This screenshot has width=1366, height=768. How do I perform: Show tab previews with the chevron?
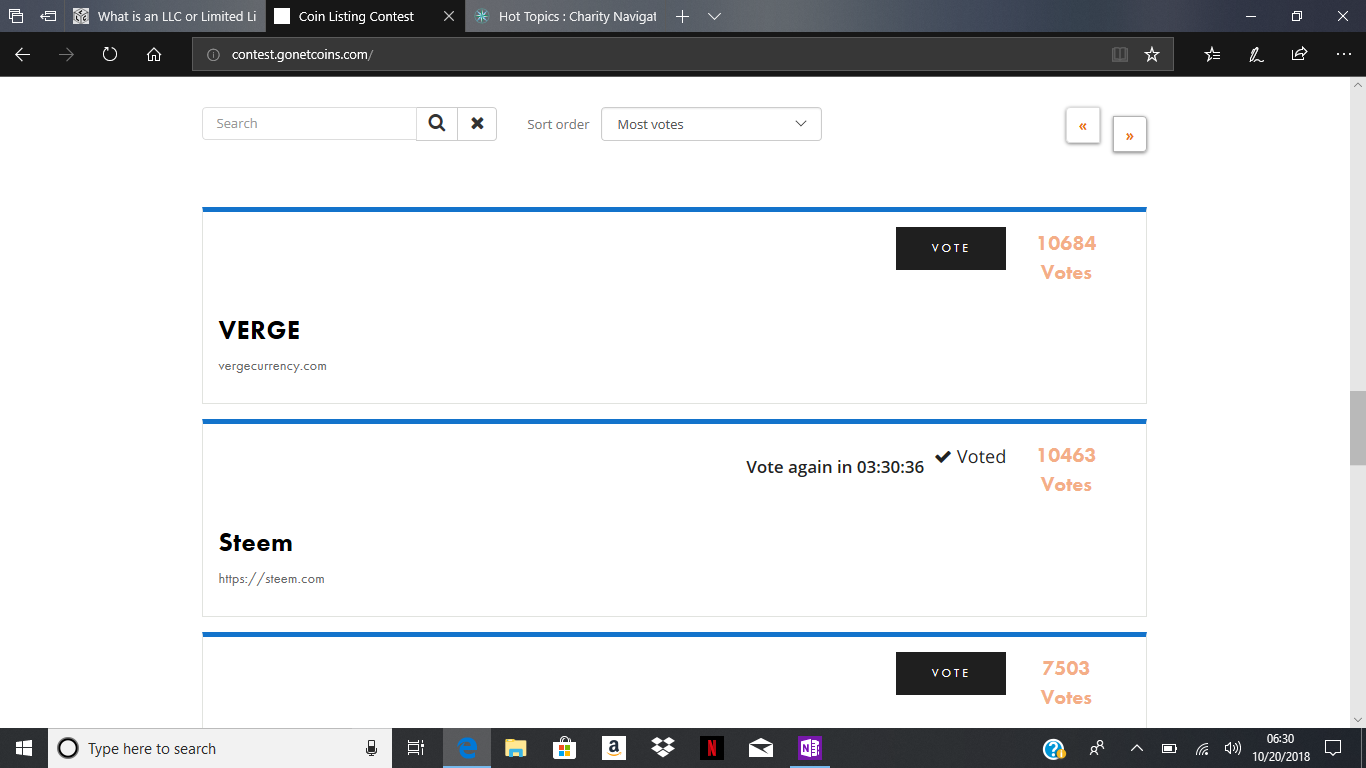(x=714, y=17)
